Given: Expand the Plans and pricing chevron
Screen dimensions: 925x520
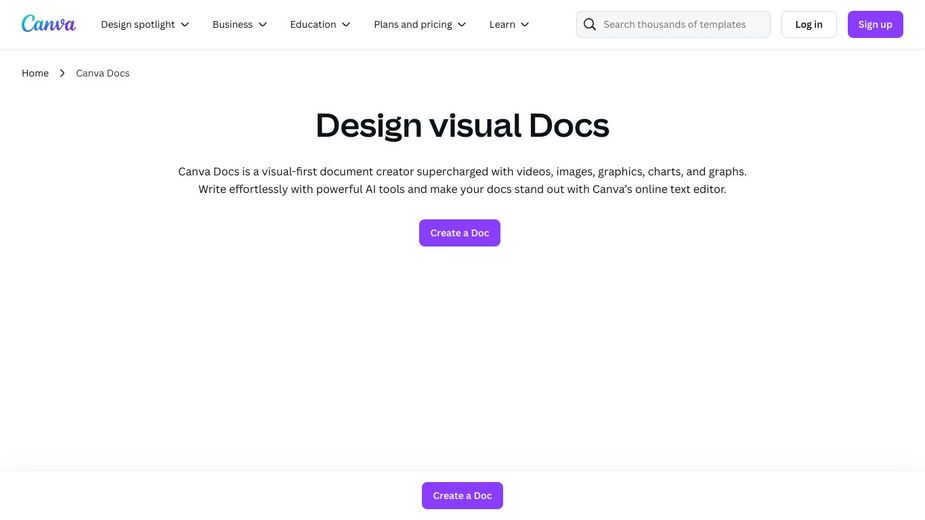Looking at the screenshot, I should (462, 24).
